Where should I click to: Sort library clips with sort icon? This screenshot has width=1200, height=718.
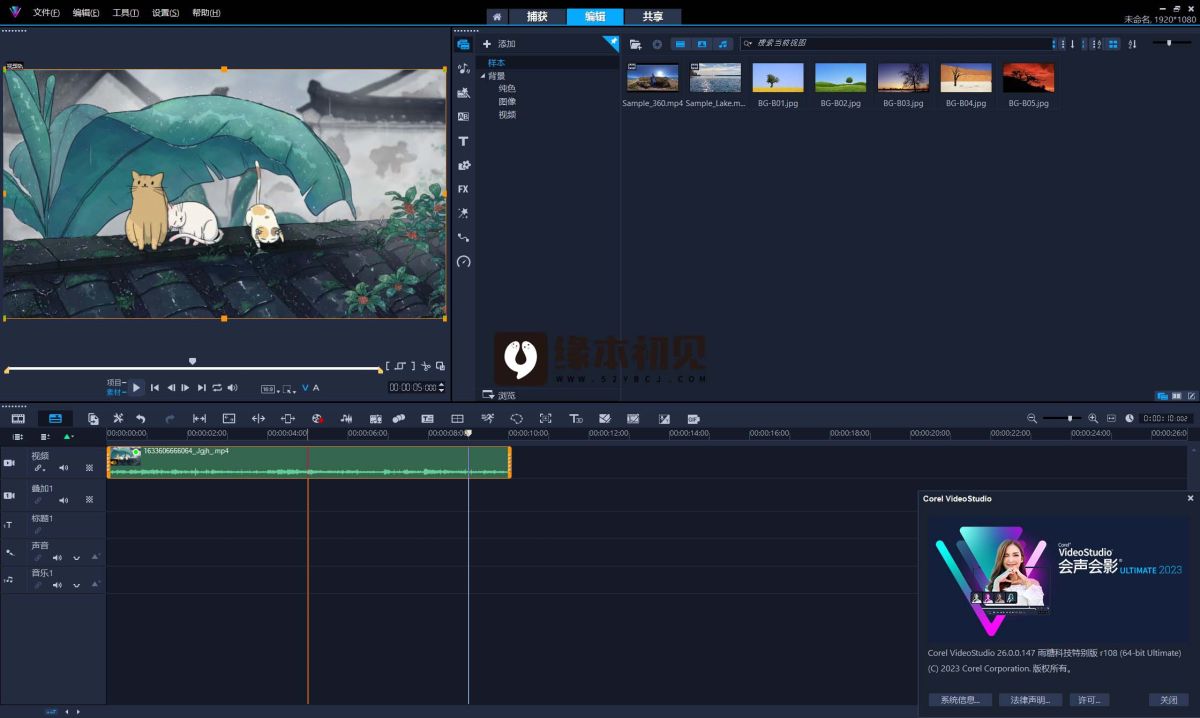[x=1132, y=44]
